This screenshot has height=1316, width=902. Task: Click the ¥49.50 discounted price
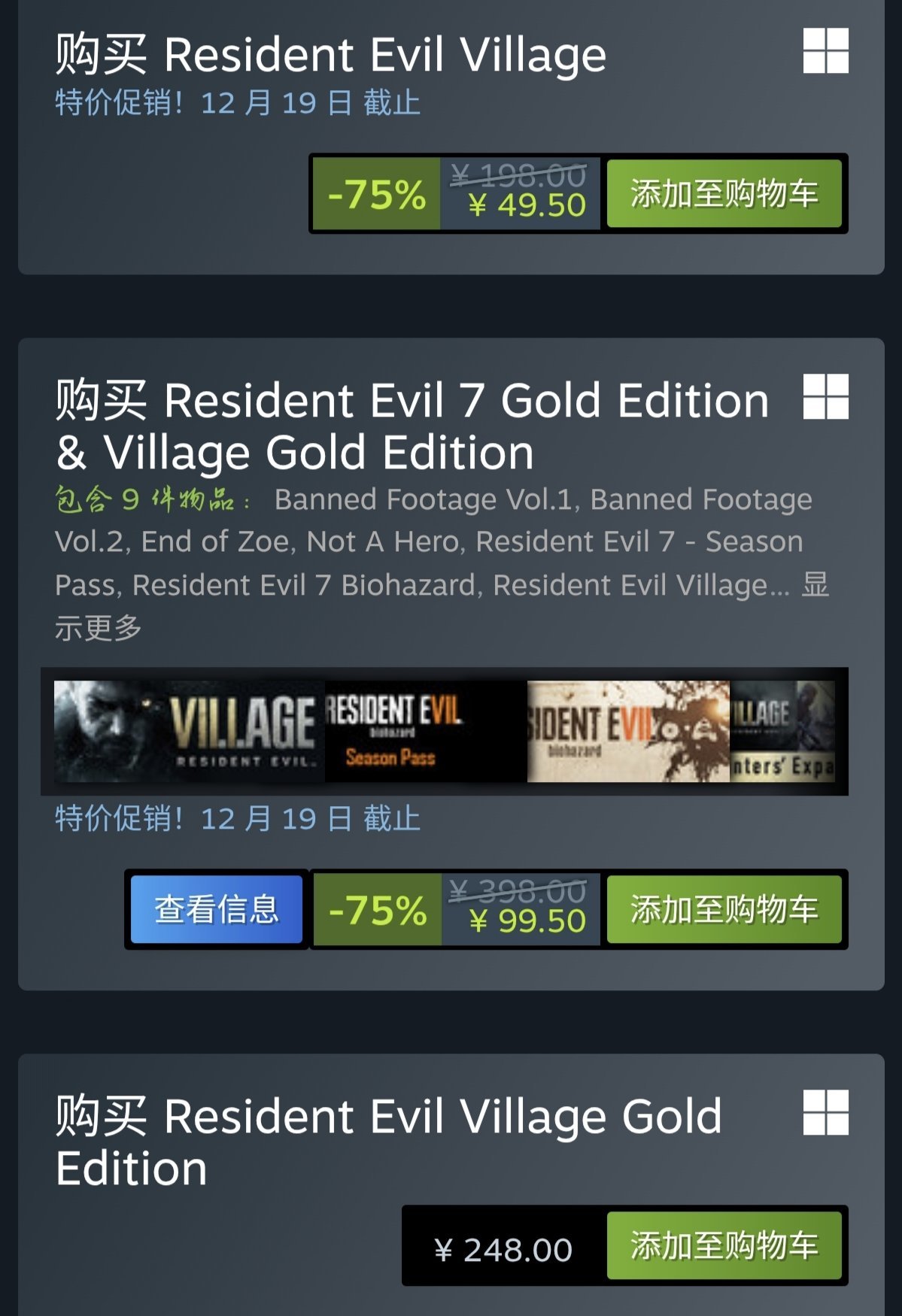coord(527,205)
